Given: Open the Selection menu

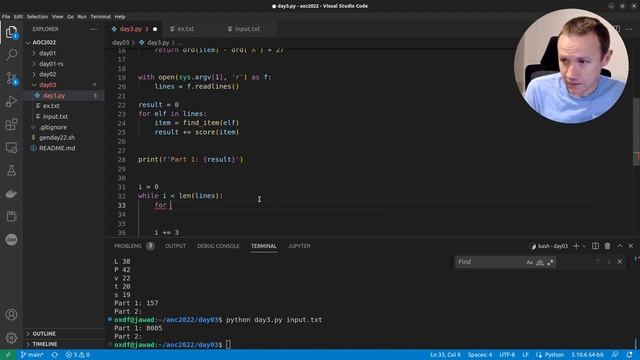Looking at the screenshot, I should [37, 17].
